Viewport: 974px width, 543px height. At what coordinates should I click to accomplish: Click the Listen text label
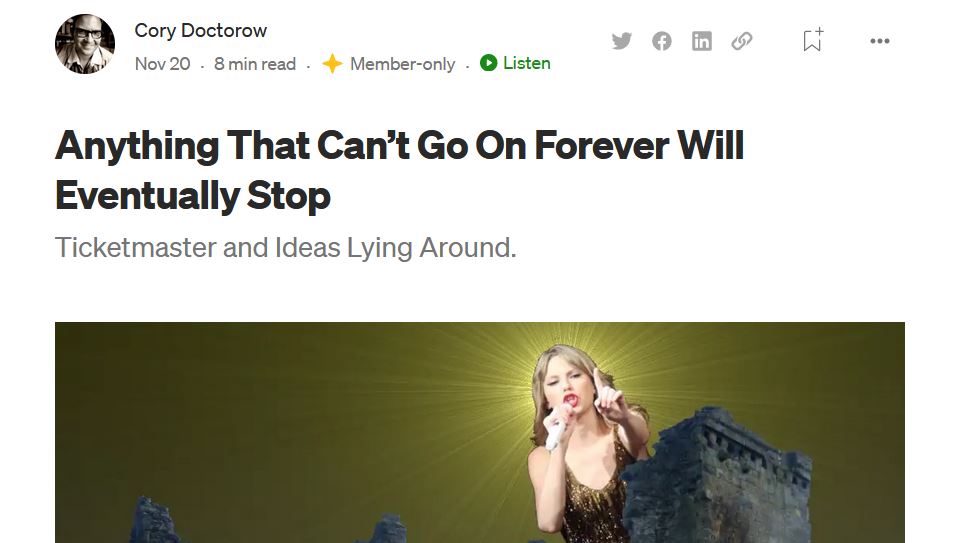(527, 63)
